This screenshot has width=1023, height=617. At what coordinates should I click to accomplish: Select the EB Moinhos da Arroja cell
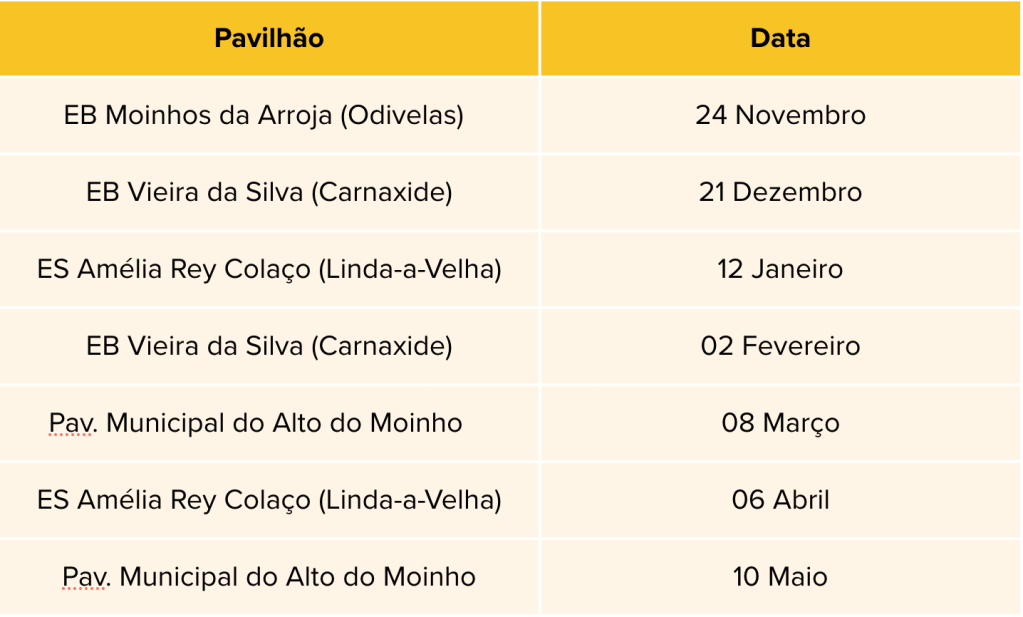click(264, 115)
